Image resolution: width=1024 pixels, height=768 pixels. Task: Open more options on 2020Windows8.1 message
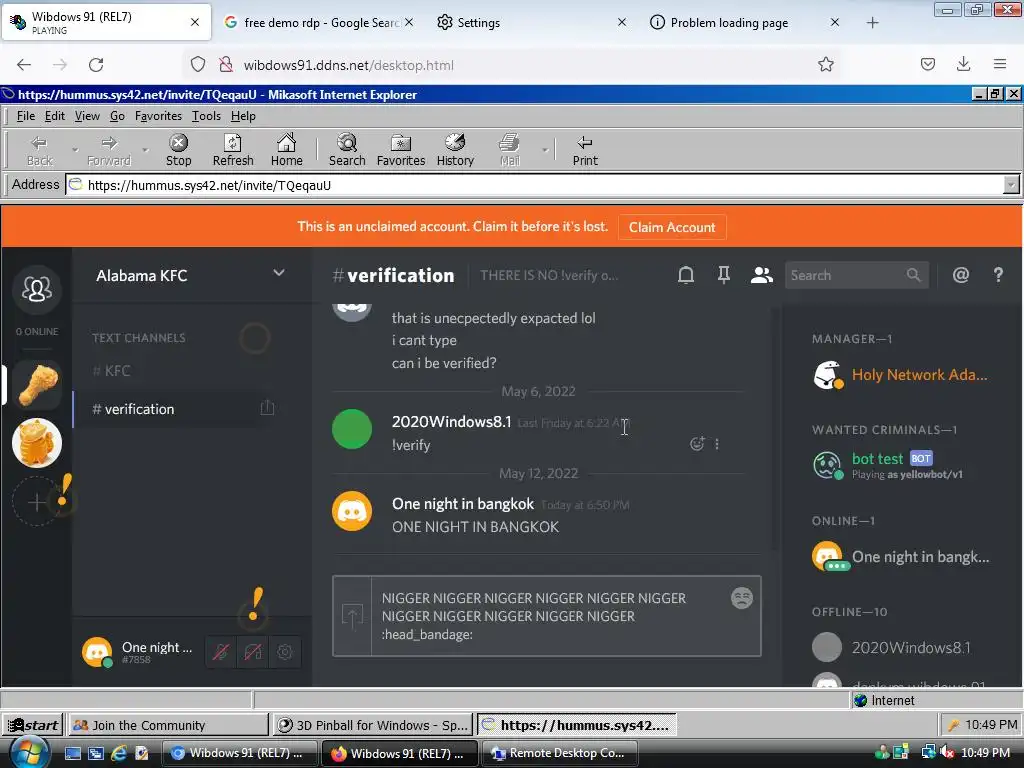(x=716, y=444)
